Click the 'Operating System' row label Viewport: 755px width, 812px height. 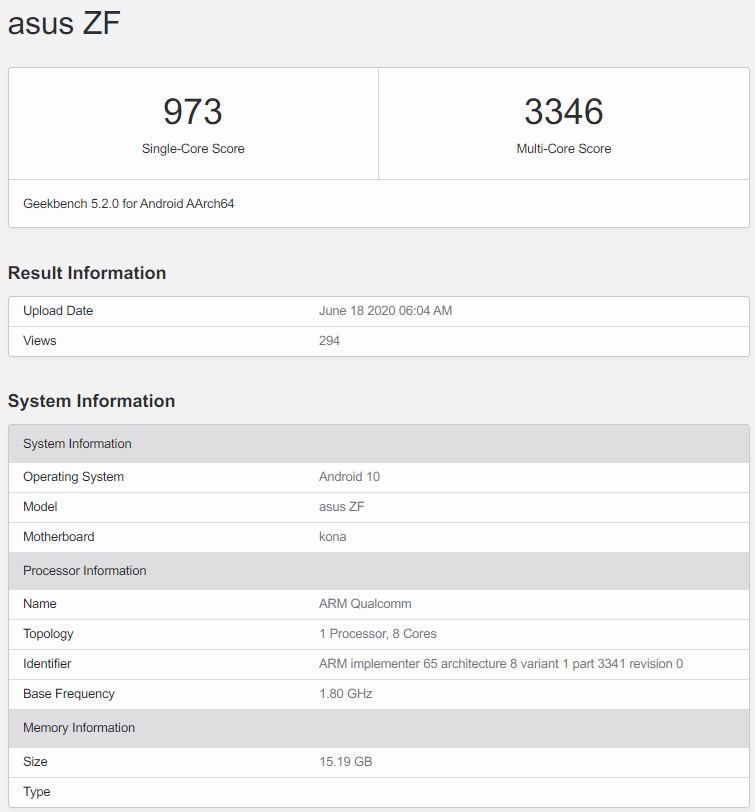[74, 476]
